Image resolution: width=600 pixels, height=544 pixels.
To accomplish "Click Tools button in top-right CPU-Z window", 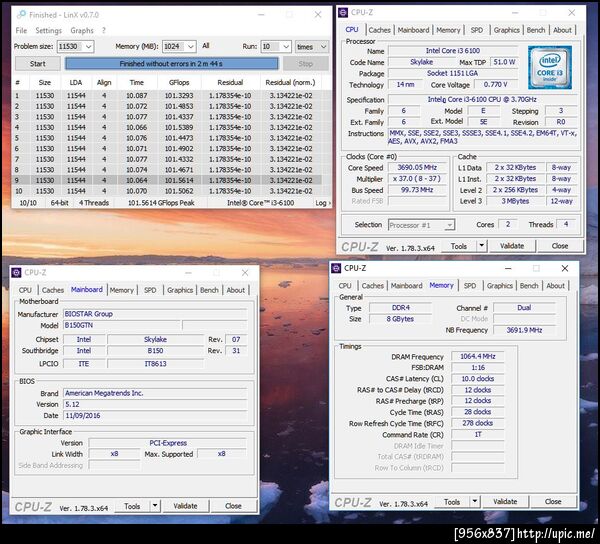I will pyautogui.click(x=459, y=246).
